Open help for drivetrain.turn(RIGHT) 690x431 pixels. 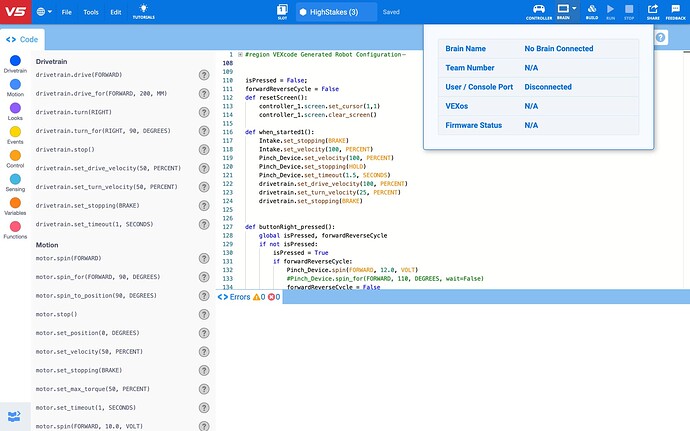click(204, 112)
